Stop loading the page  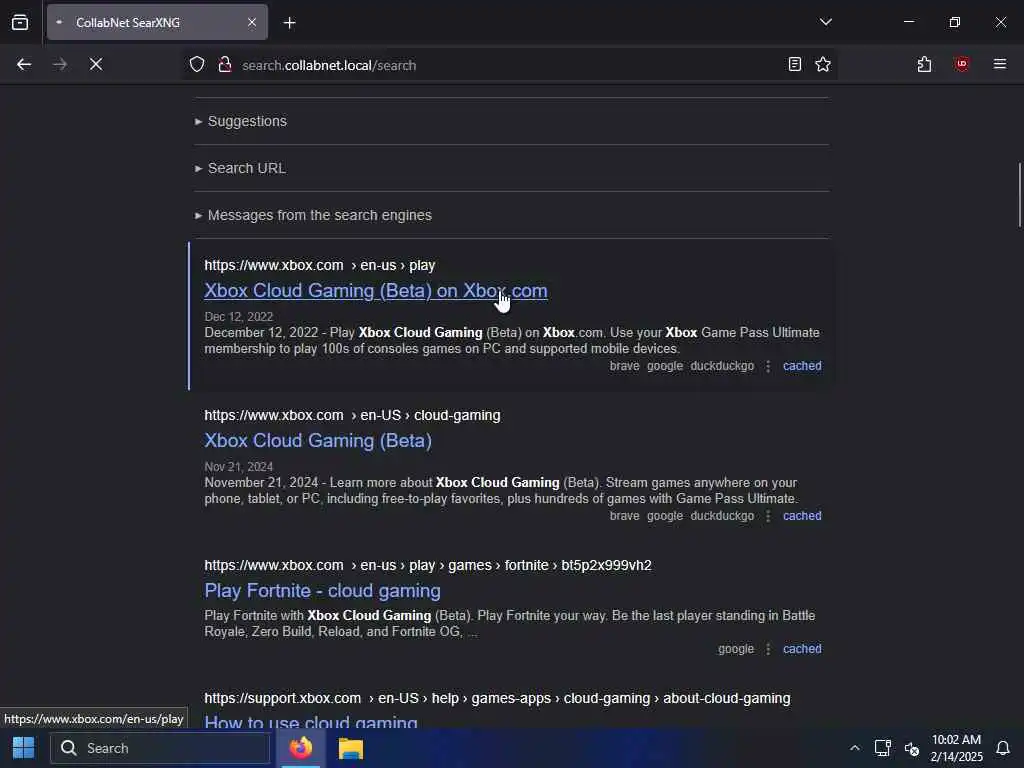point(95,64)
